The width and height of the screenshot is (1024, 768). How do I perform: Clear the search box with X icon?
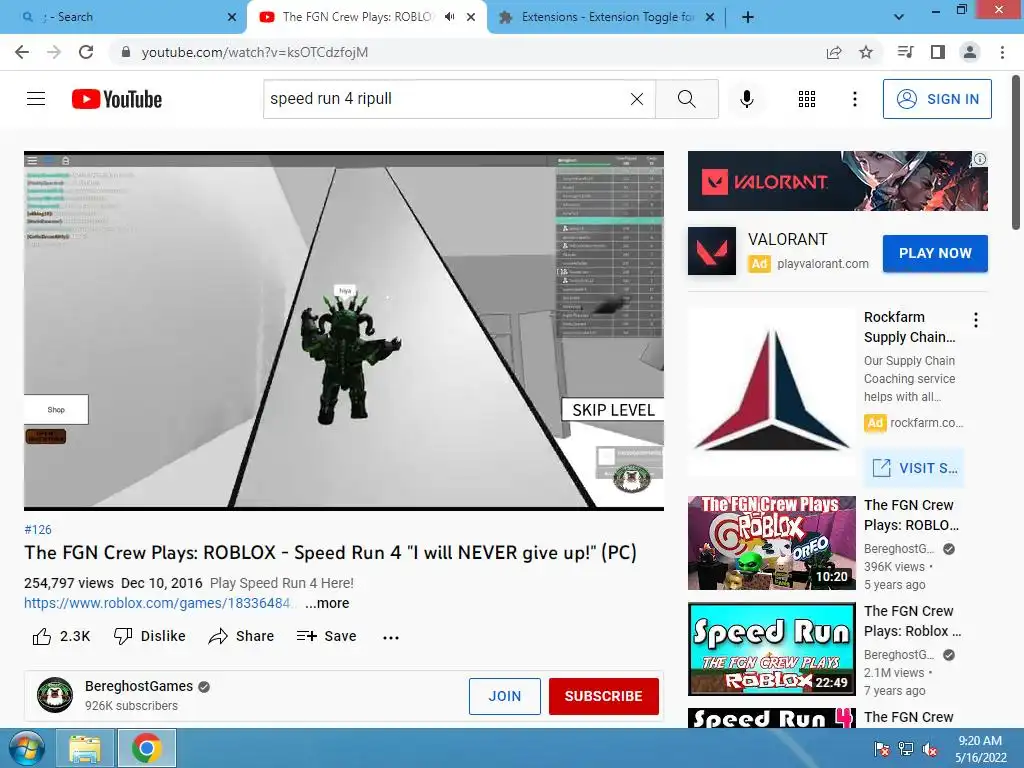click(637, 99)
